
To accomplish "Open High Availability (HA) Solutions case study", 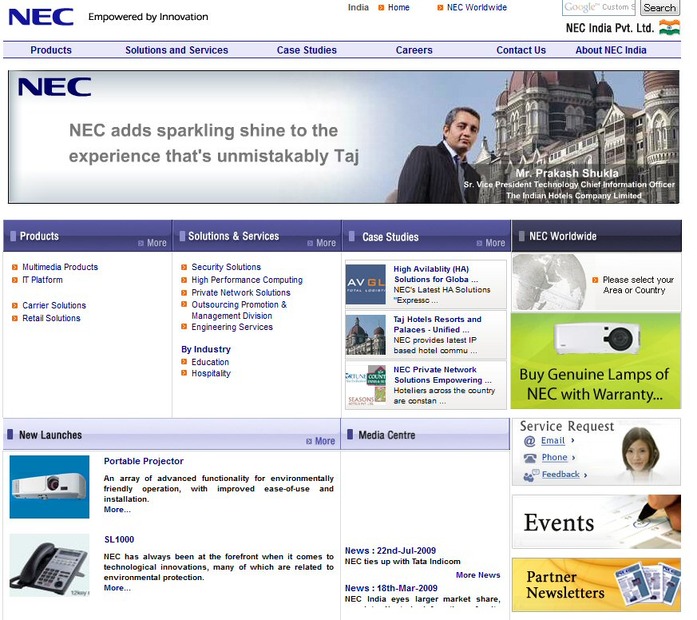I will coord(436,274).
